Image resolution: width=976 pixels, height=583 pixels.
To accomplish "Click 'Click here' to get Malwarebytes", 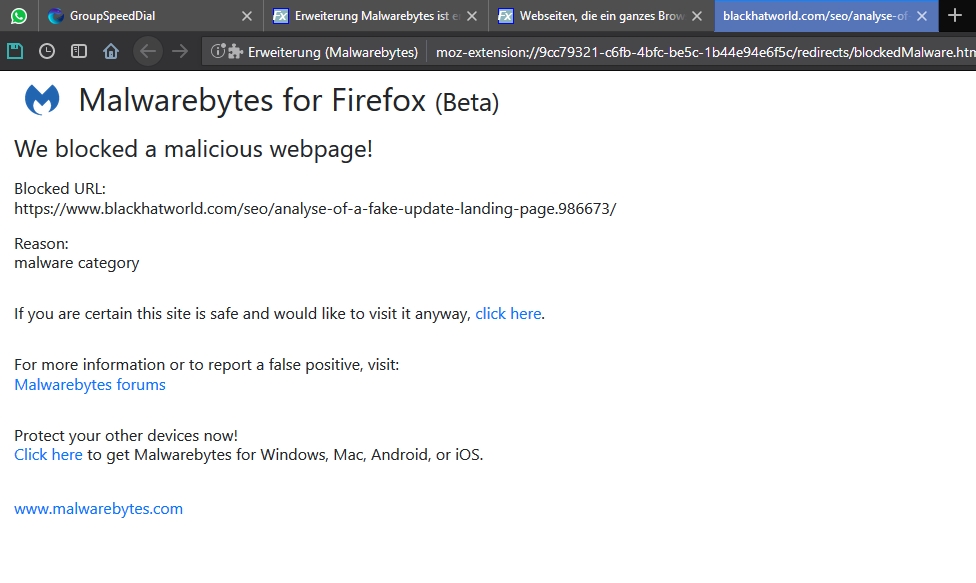I will click(x=48, y=455).
